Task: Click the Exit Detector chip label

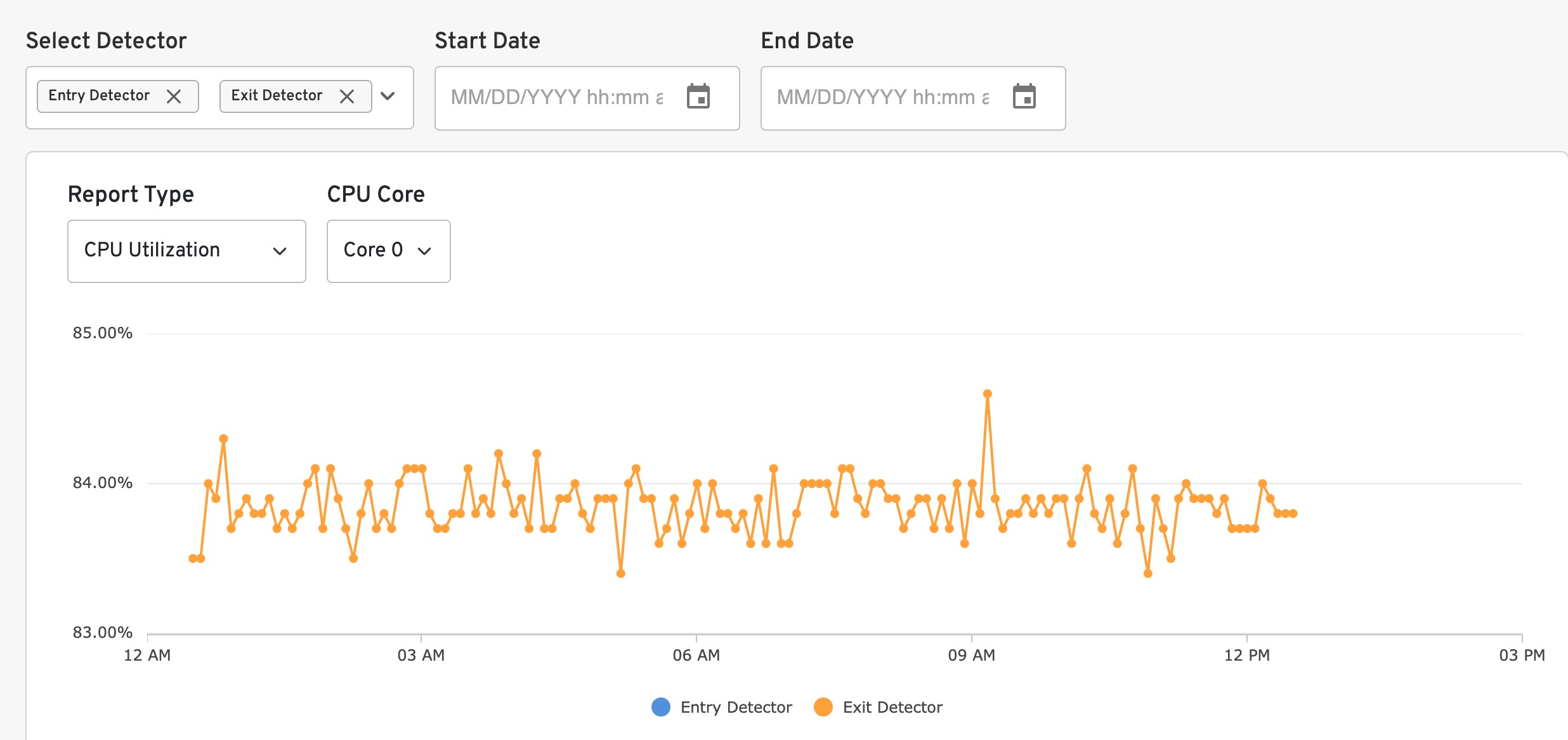Action: pos(277,96)
